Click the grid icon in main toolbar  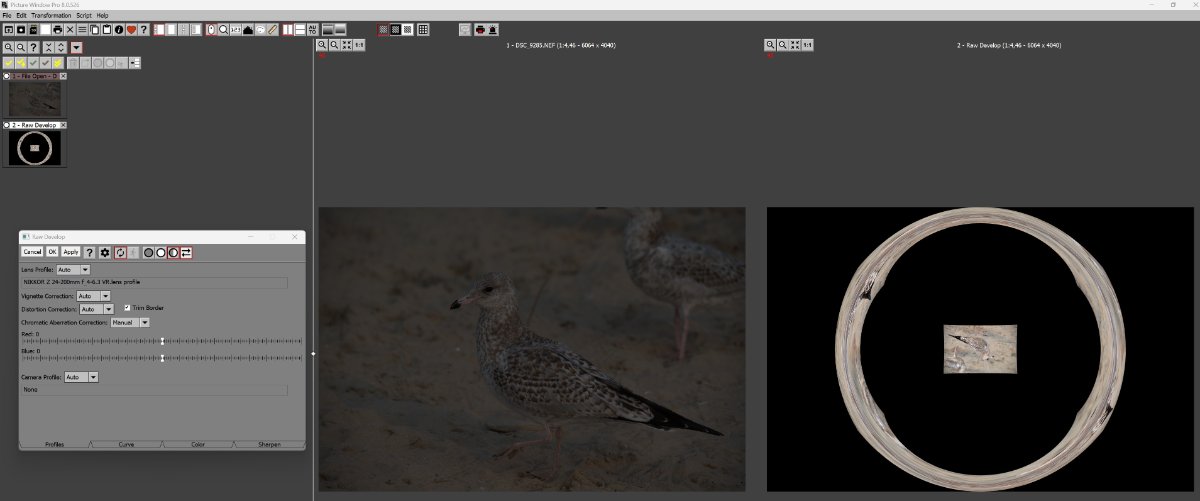[x=423, y=30]
